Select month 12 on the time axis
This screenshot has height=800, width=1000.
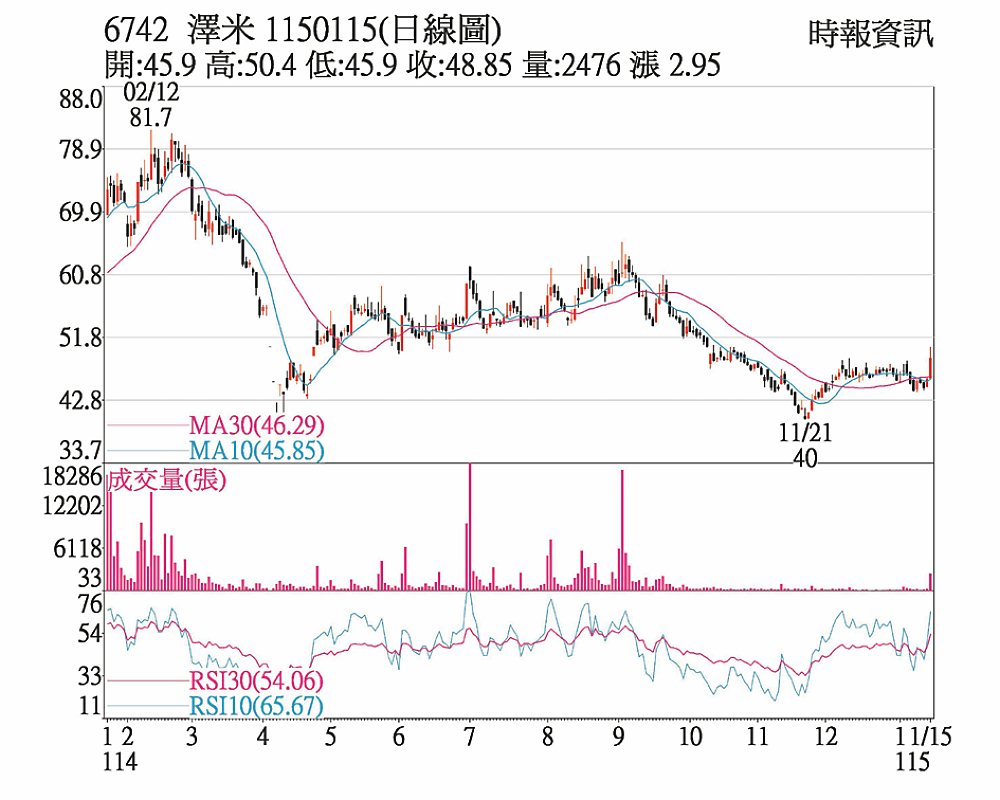(x=825, y=738)
